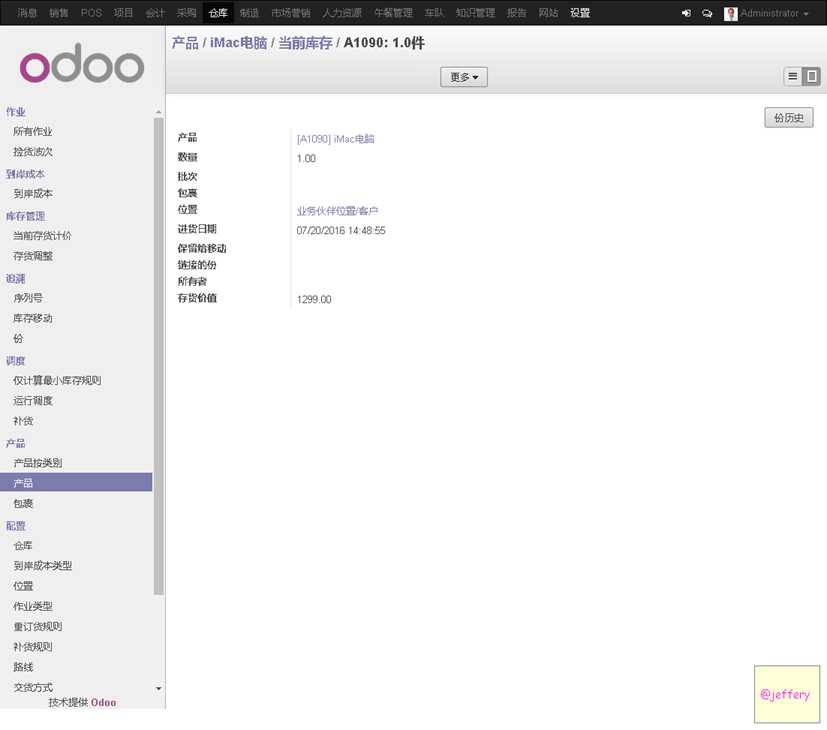Open 补货规则 in sidebar
827x730 pixels.
coord(33,647)
